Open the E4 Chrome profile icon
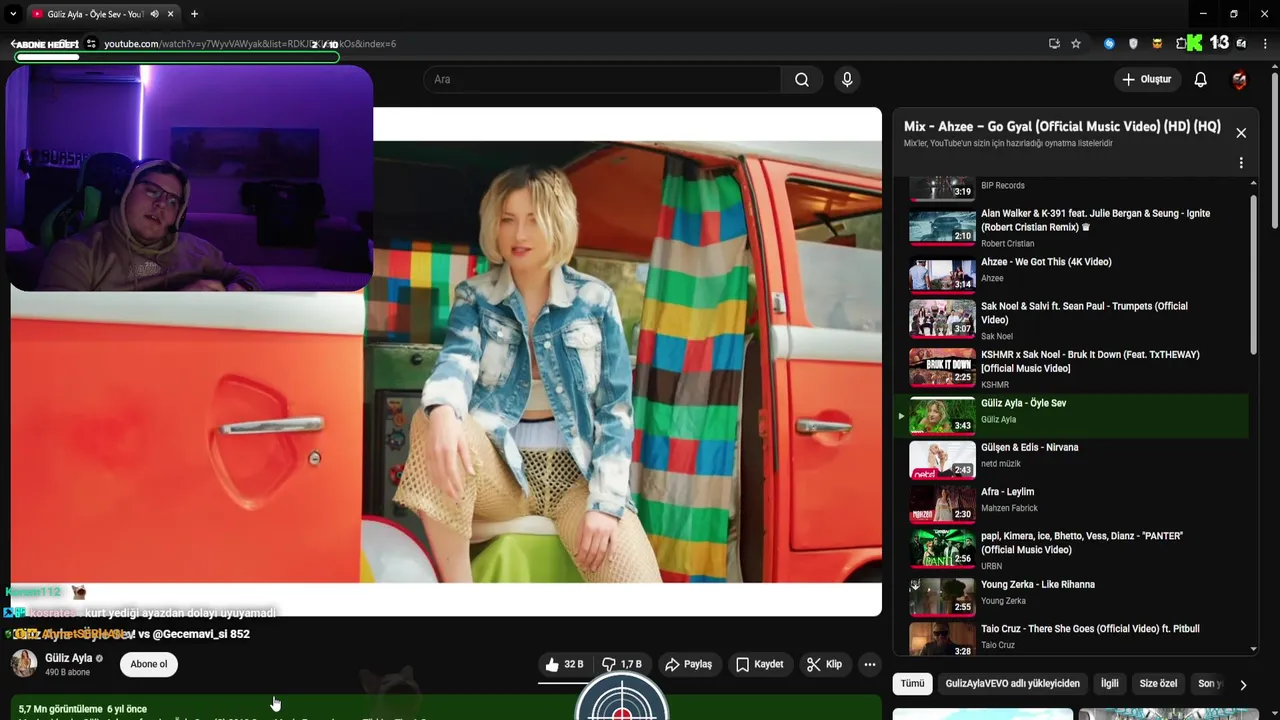Image resolution: width=1280 pixels, height=720 pixels. pos(1241,44)
